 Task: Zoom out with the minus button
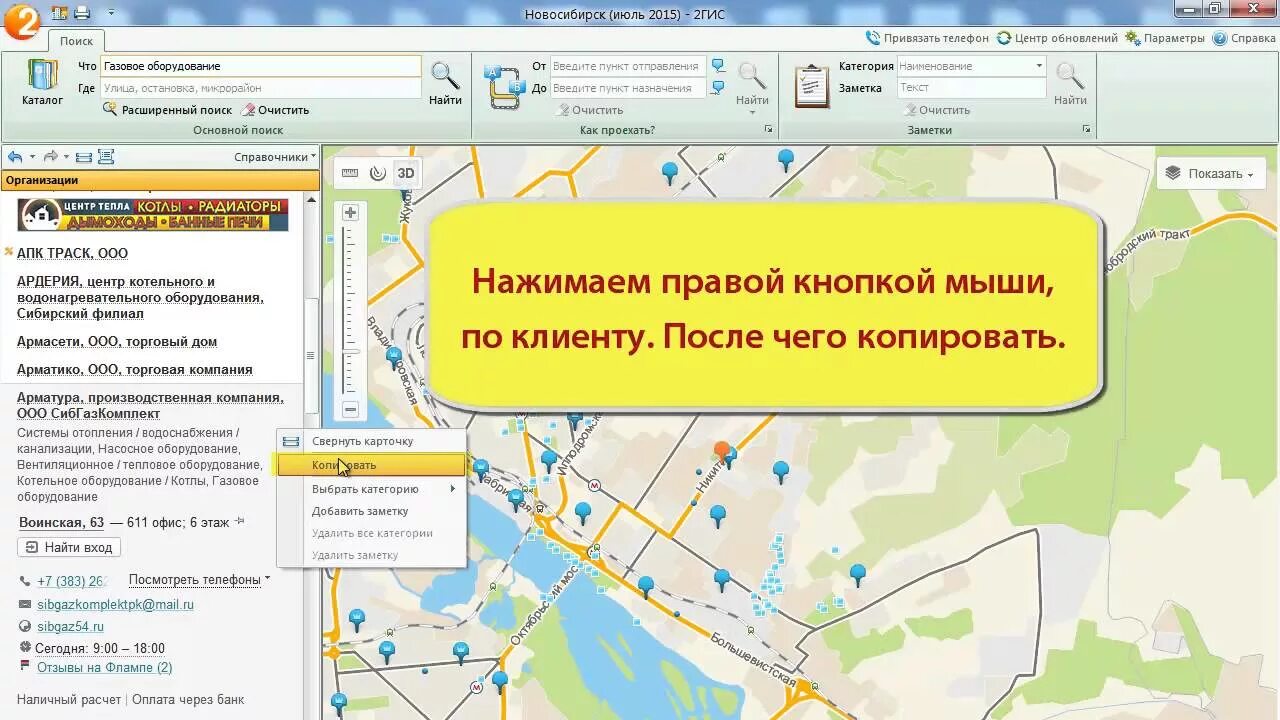pos(350,410)
